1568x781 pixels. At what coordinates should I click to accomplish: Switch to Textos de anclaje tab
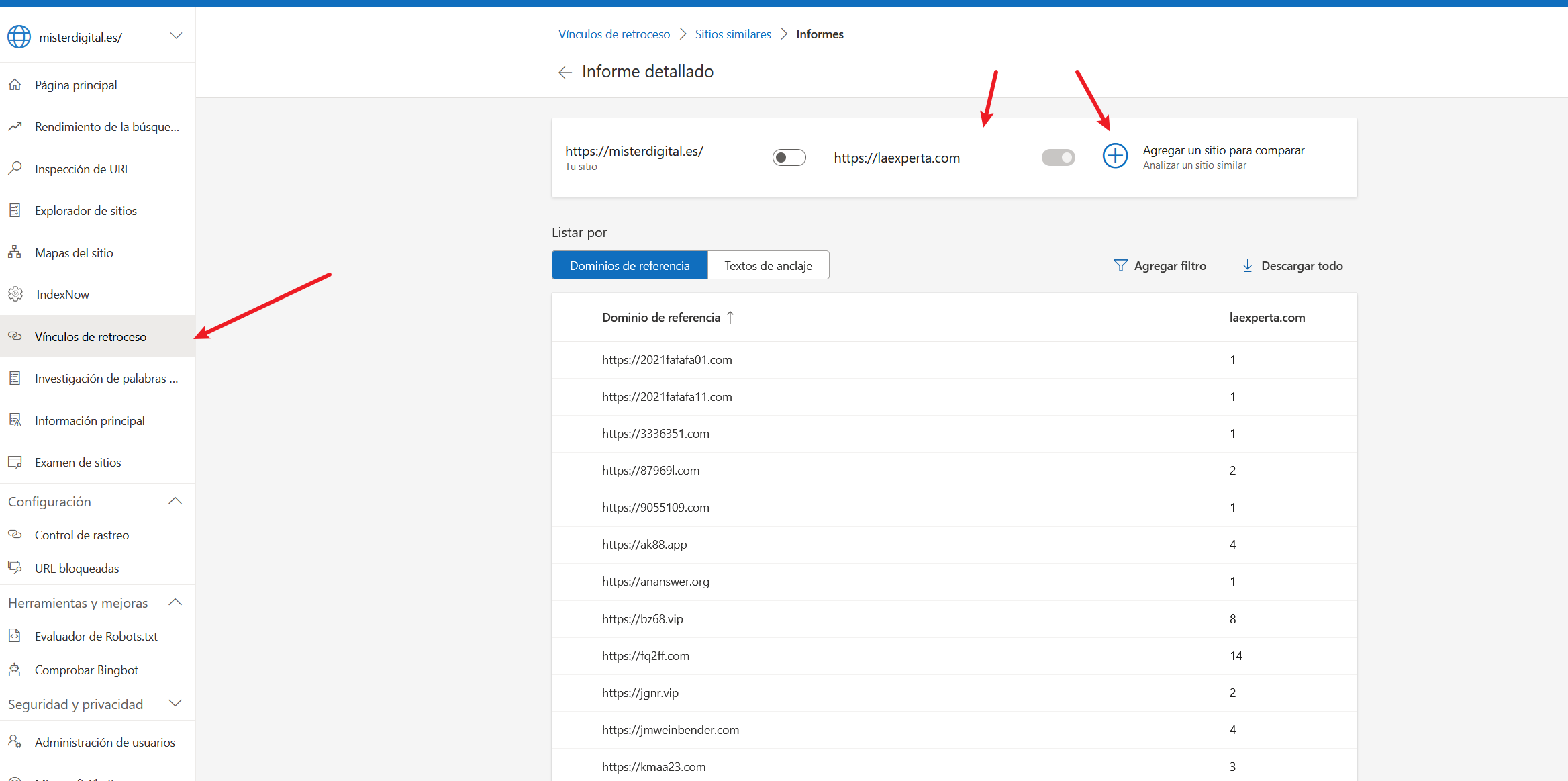[x=768, y=265]
